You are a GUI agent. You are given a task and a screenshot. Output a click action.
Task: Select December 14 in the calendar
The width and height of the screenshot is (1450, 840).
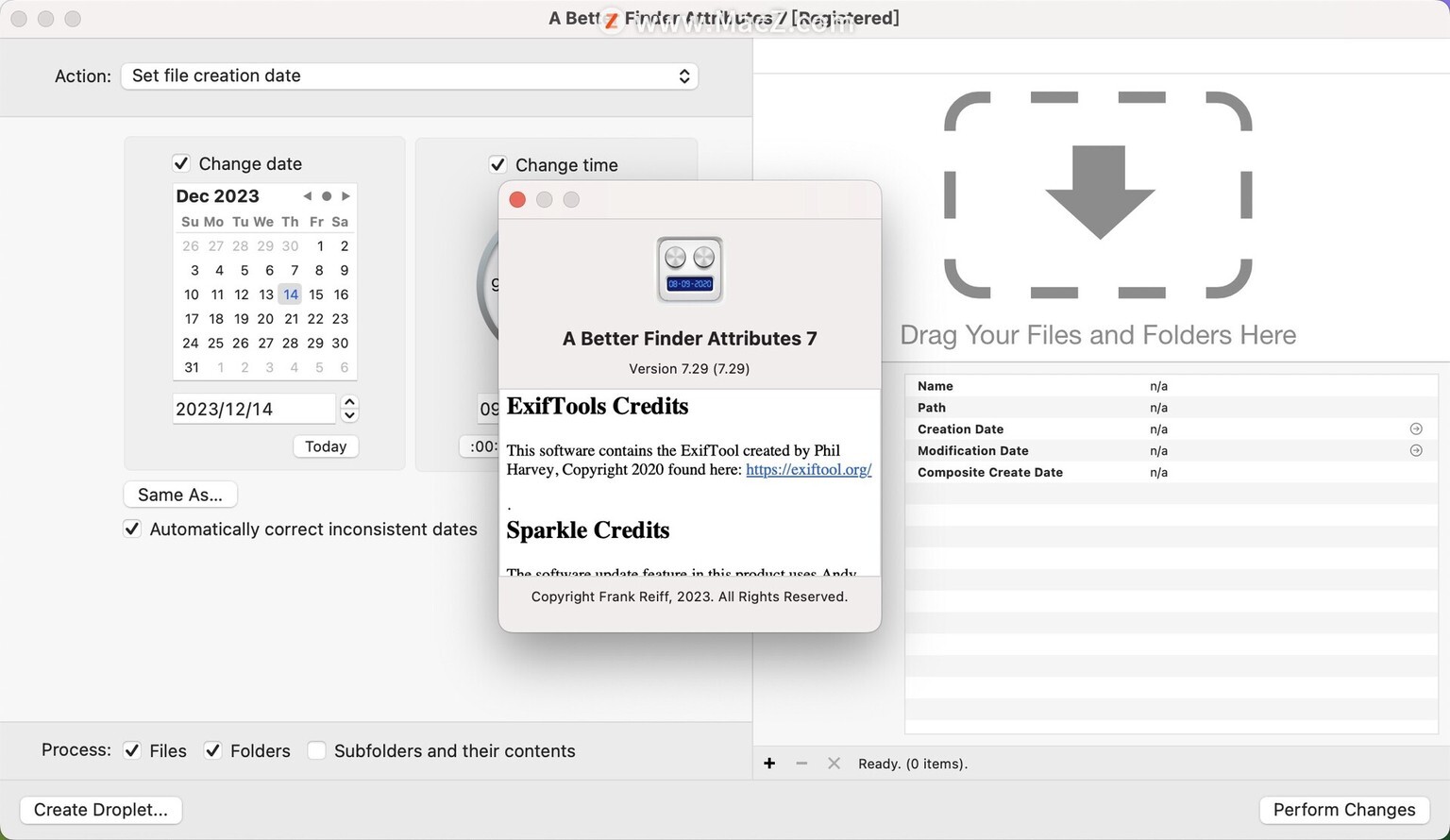click(291, 294)
